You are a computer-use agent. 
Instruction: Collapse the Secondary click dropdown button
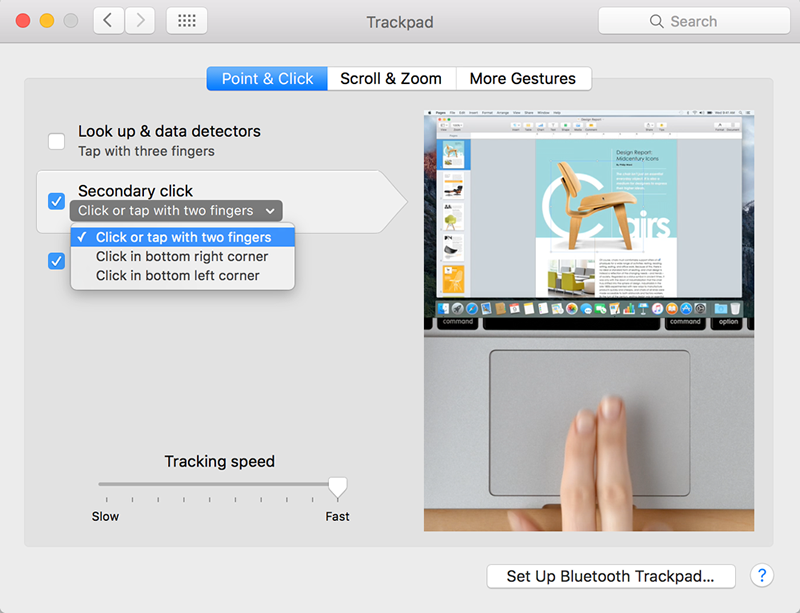176,211
